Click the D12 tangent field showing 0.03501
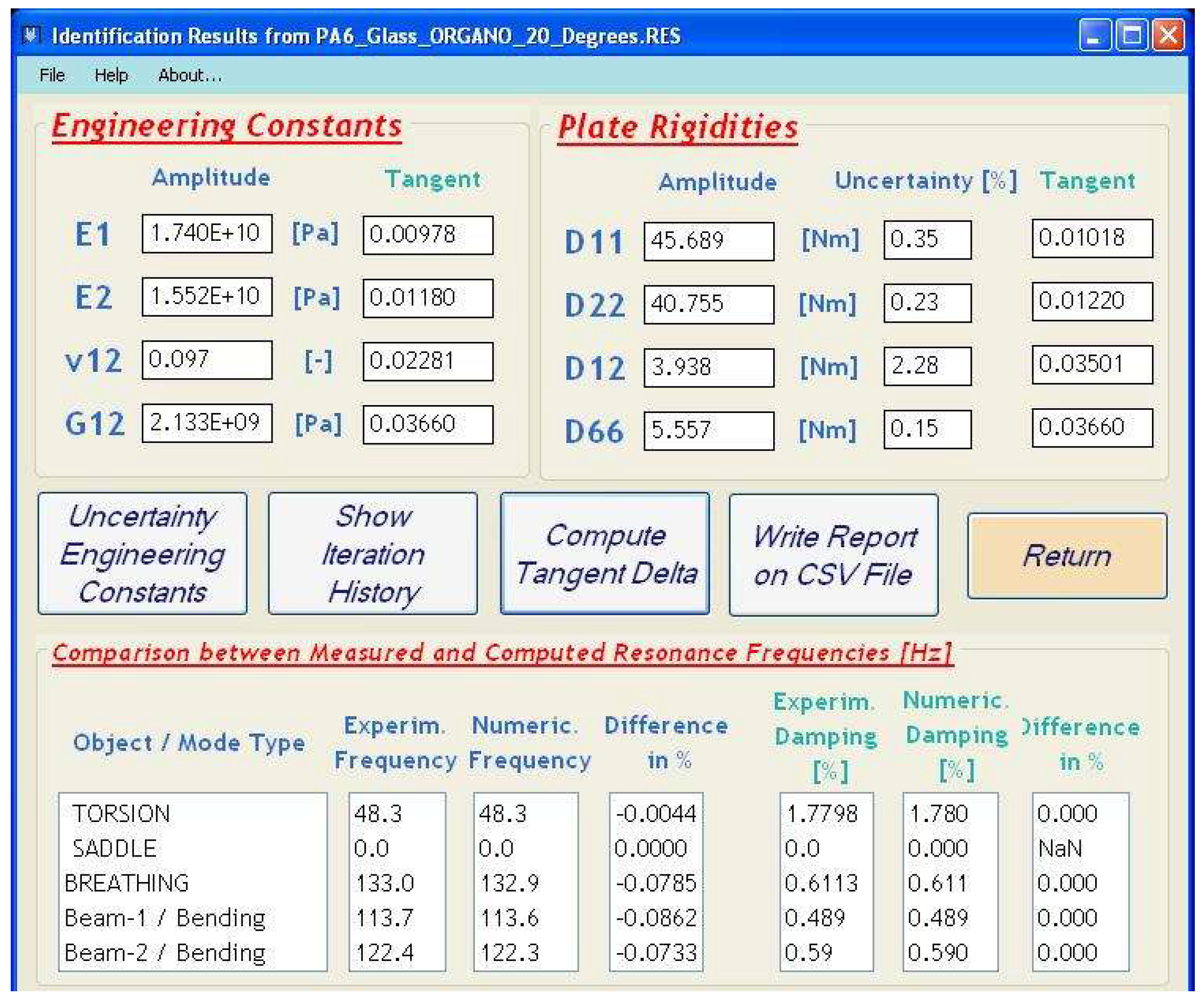1204x1002 pixels. (x=1092, y=365)
